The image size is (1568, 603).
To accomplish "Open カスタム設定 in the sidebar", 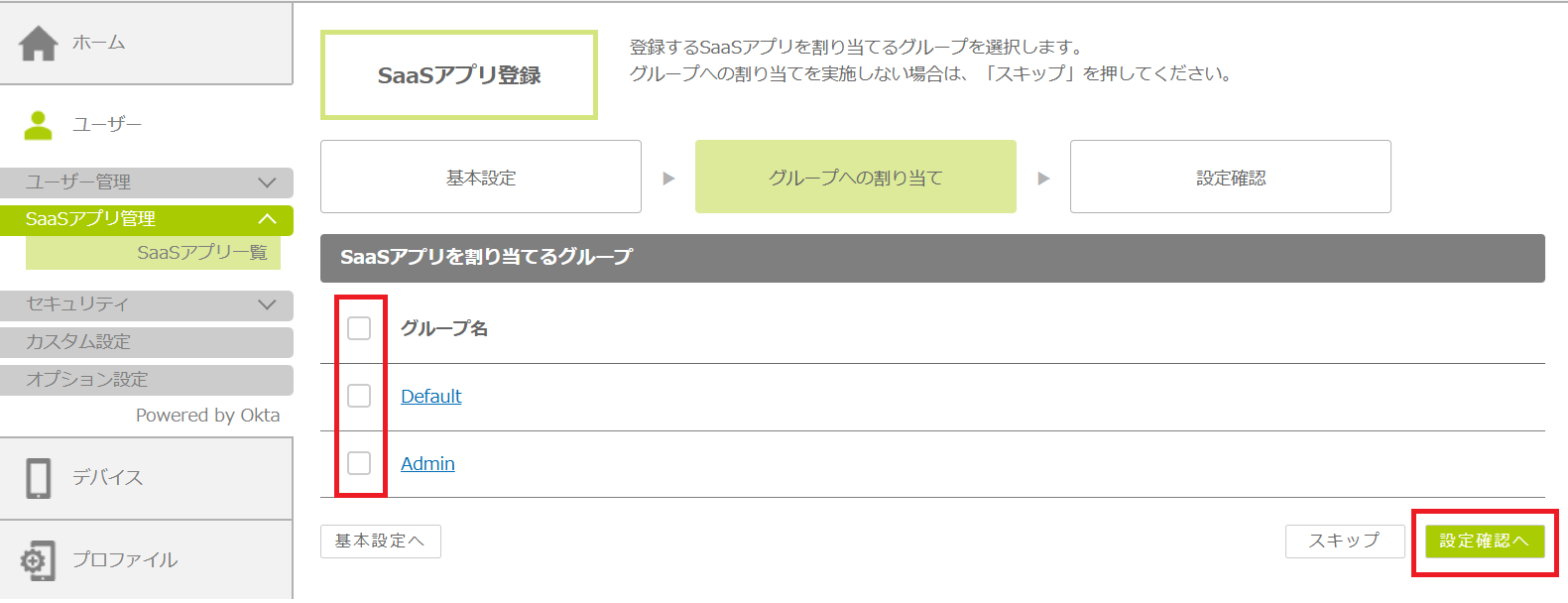I will pos(78,342).
